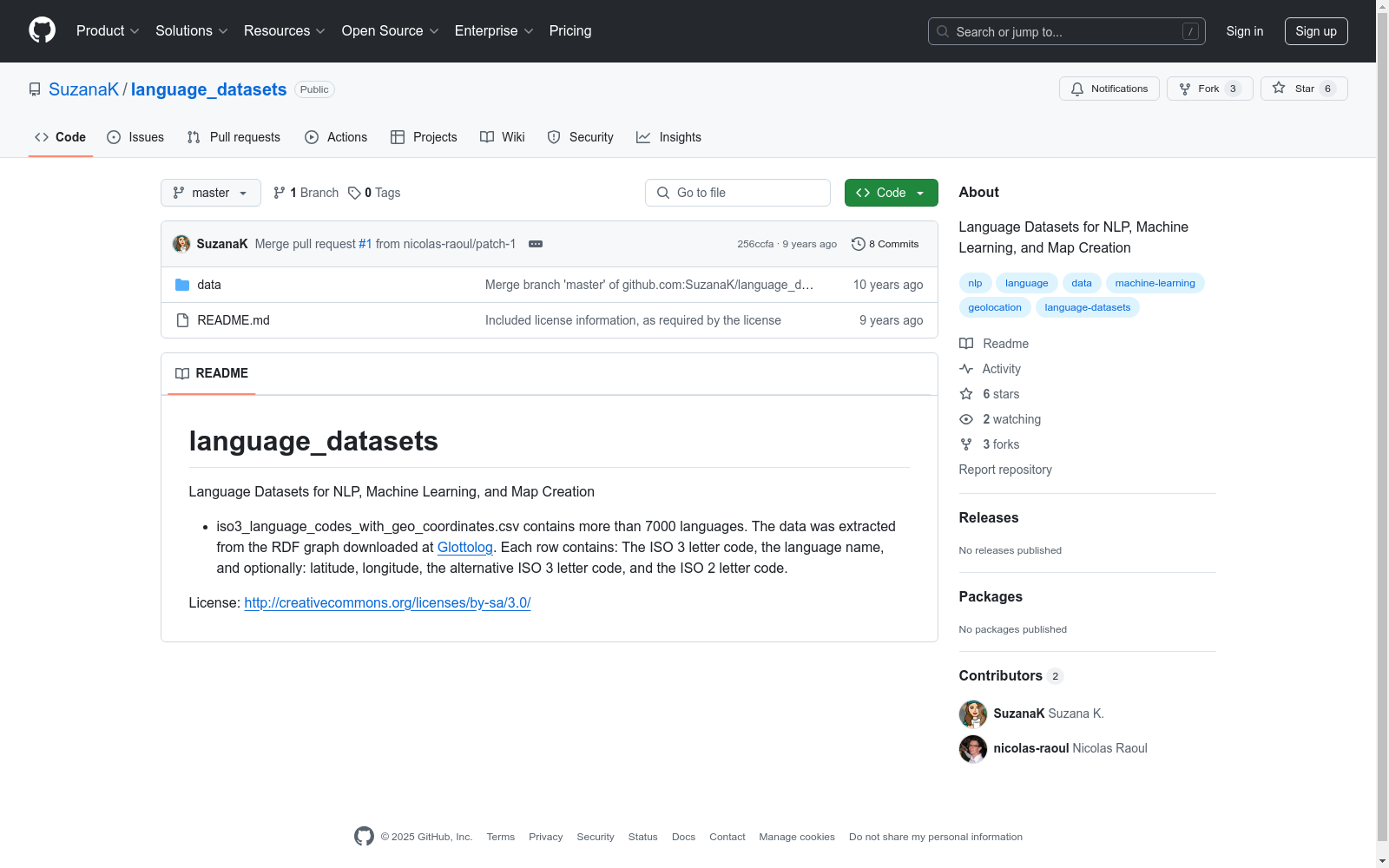The width and height of the screenshot is (1389, 868).
Task: Switch to the Wiki tab
Action: pyautogui.click(x=503, y=137)
